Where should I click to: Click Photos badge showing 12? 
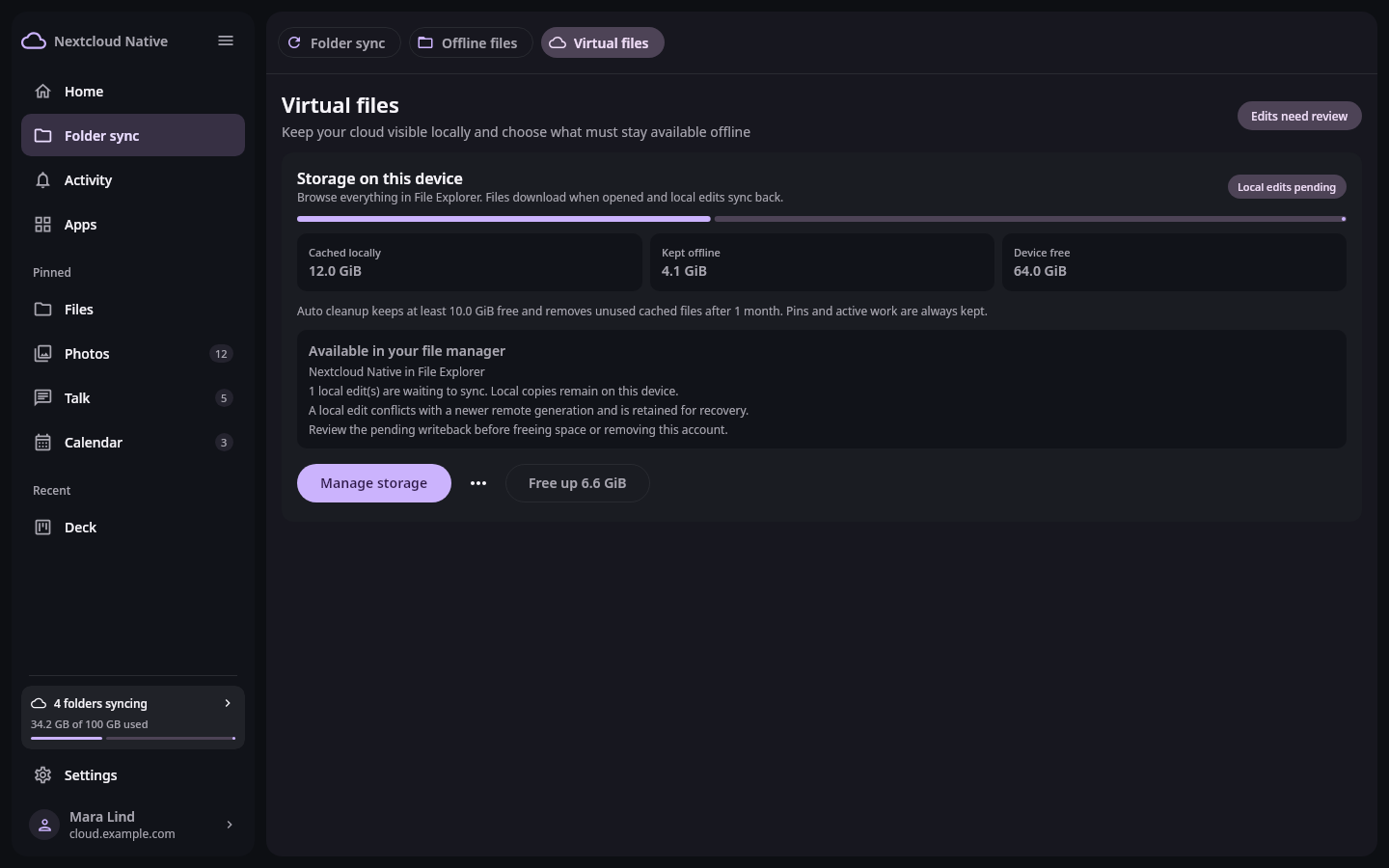pos(221,354)
